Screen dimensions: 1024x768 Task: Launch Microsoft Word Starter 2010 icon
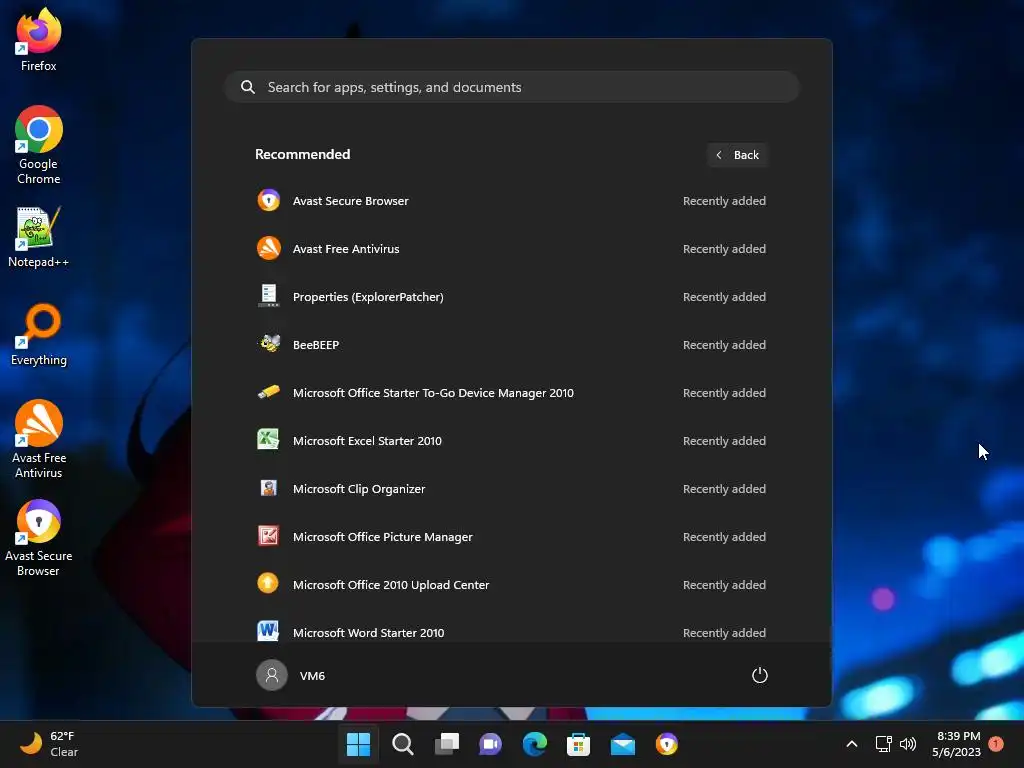coord(268,631)
